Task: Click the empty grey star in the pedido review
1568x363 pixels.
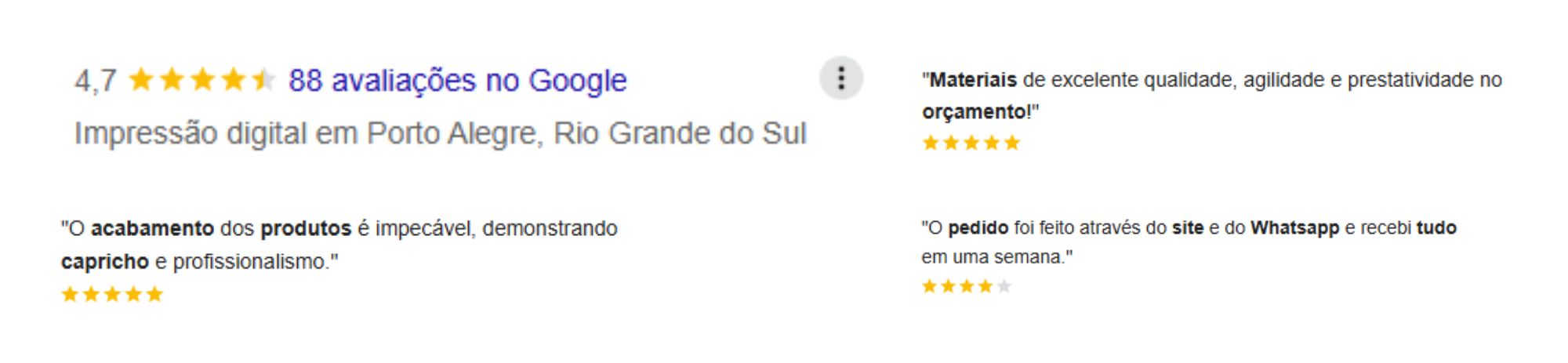Action: point(1004,287)
